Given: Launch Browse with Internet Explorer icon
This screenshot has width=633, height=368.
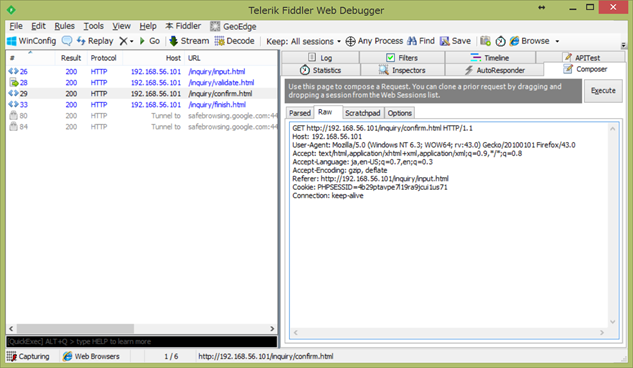Looking at the screenshot, I should 529,41.
